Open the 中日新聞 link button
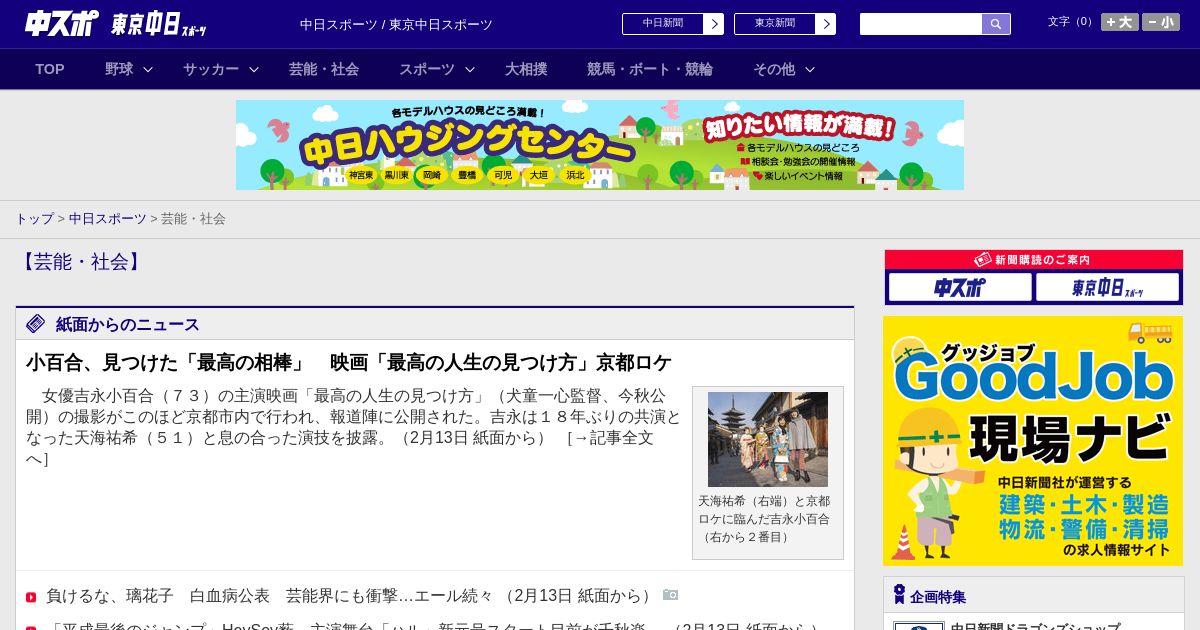 click(x=663, y=24)
